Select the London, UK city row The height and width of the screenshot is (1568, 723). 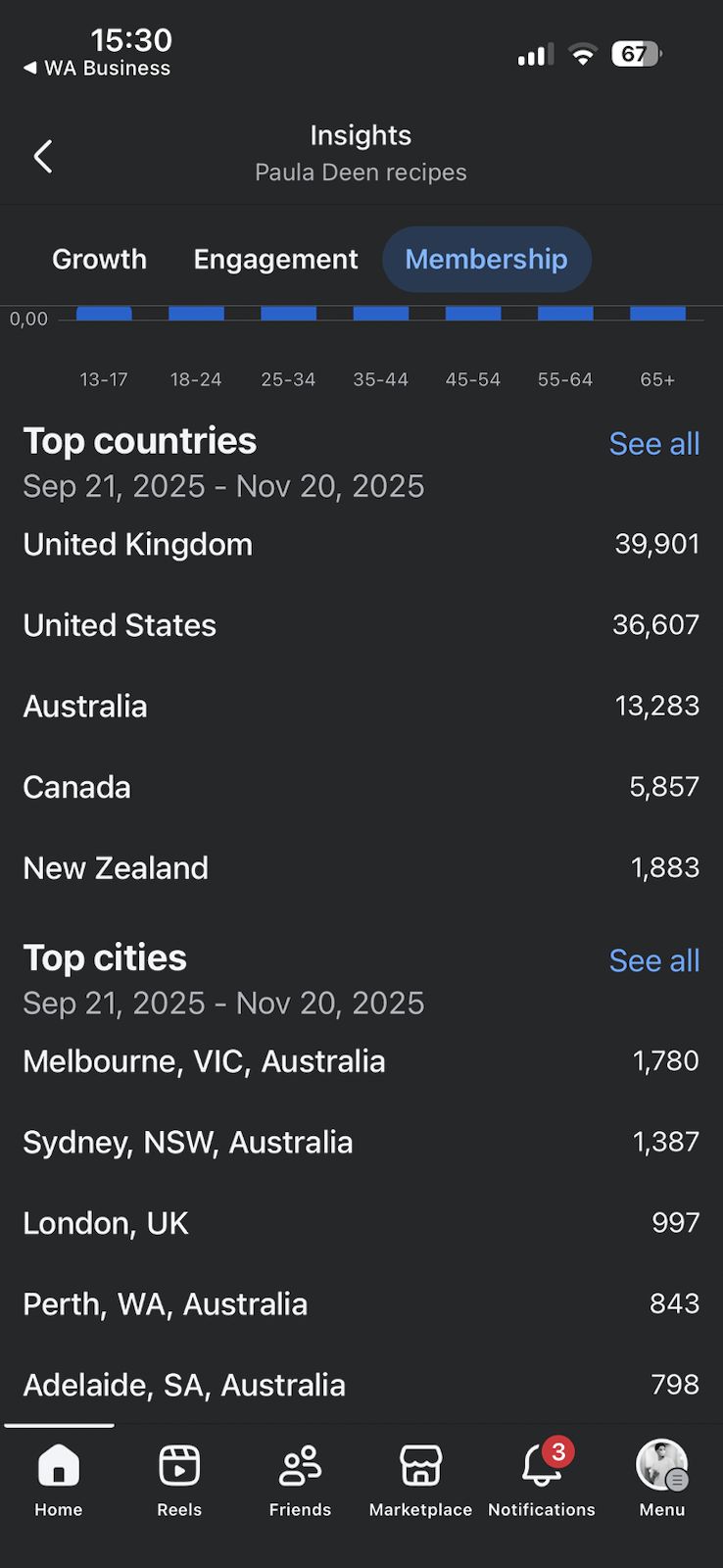click(x=361, y=1223)
